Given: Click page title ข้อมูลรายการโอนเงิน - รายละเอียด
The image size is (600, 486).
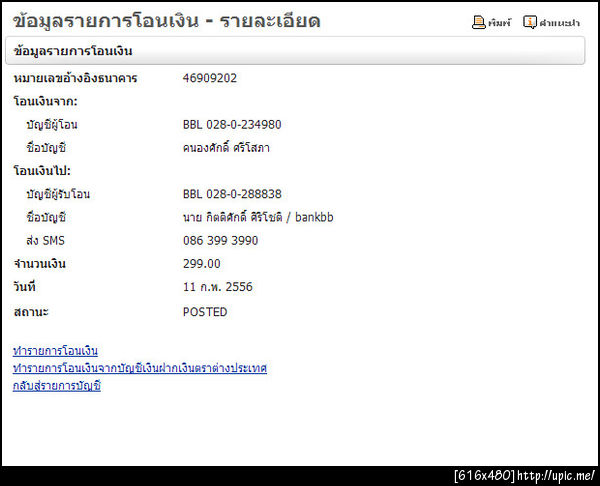Looking at the screenshot, I should click(166, 21).
